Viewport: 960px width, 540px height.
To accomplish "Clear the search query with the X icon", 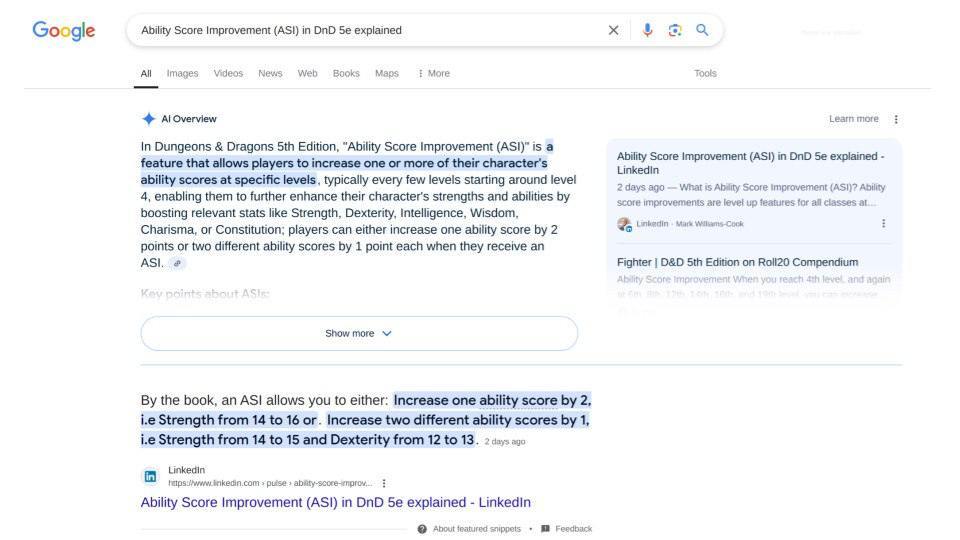I will click(613, 30).
